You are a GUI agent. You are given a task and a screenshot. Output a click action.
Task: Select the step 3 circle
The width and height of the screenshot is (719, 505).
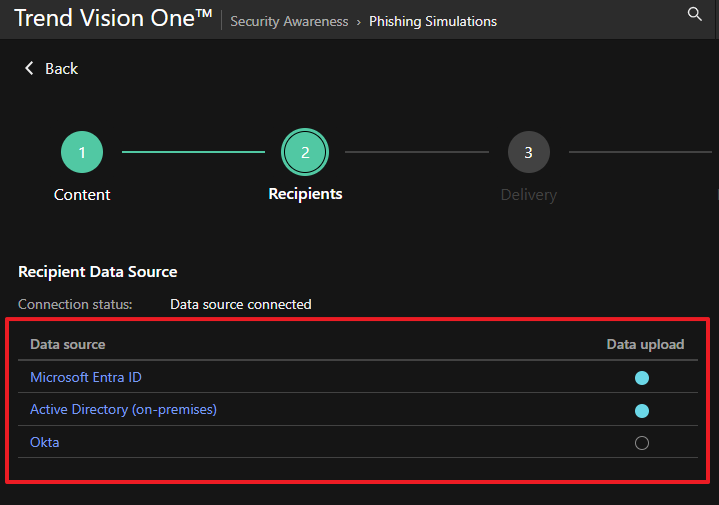528,153
